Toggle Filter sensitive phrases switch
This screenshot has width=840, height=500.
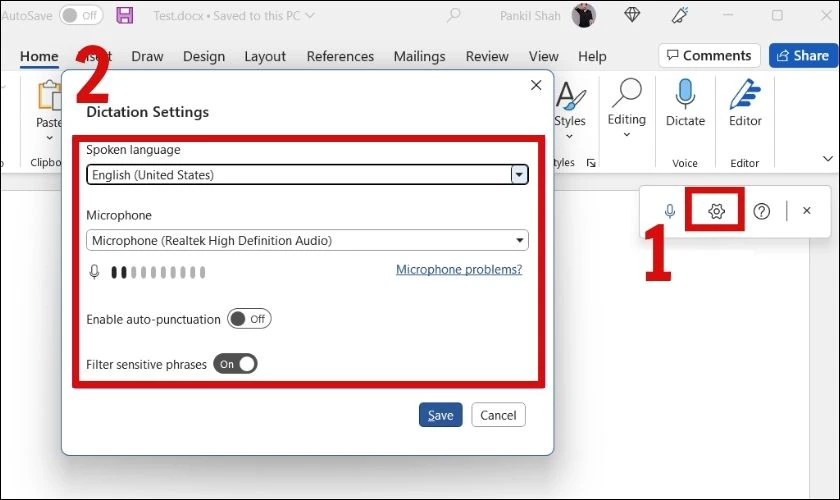pos(235,364)
